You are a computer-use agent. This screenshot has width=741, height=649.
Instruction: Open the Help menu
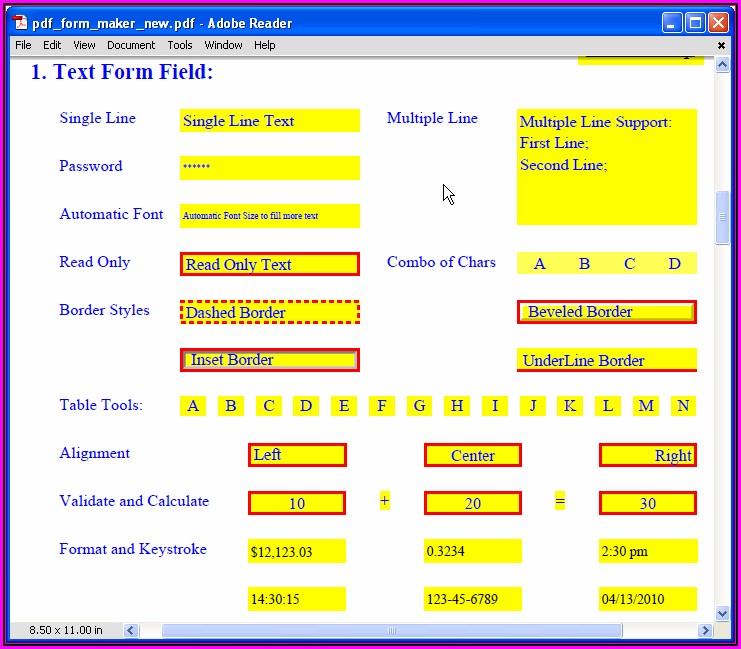pos(264,45)
